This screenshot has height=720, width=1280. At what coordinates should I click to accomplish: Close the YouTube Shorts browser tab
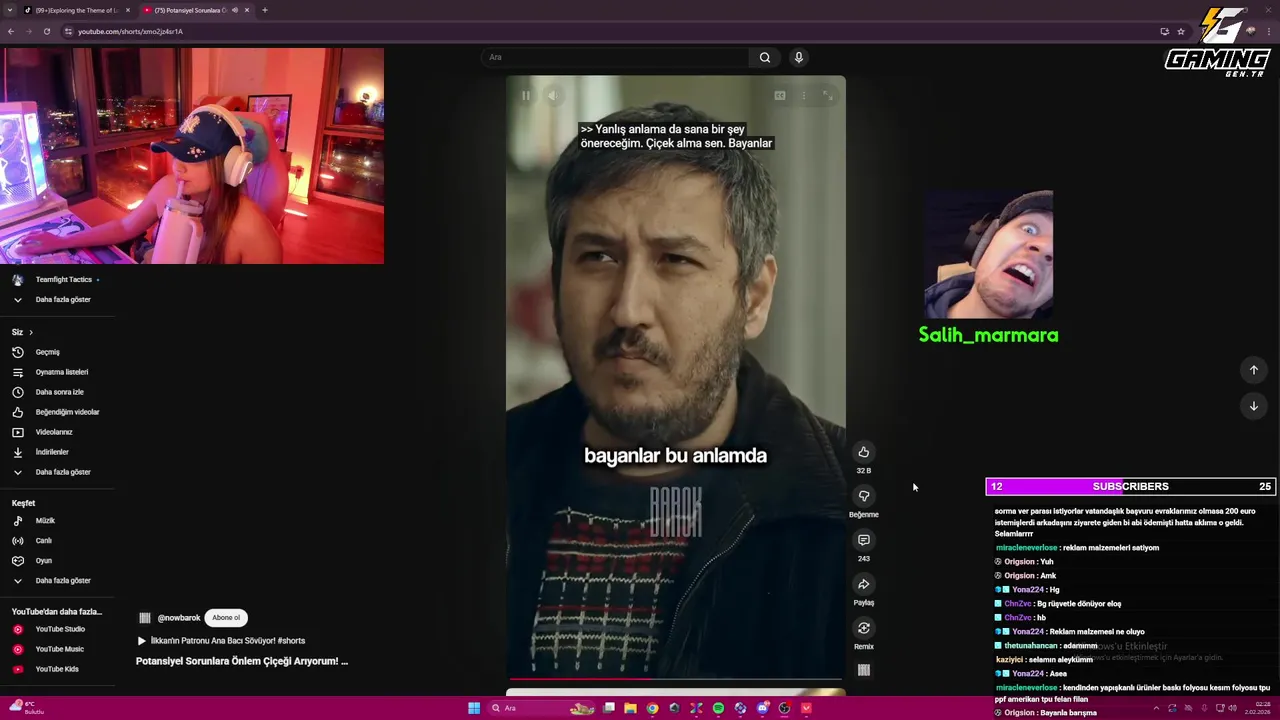pos(247,10)
